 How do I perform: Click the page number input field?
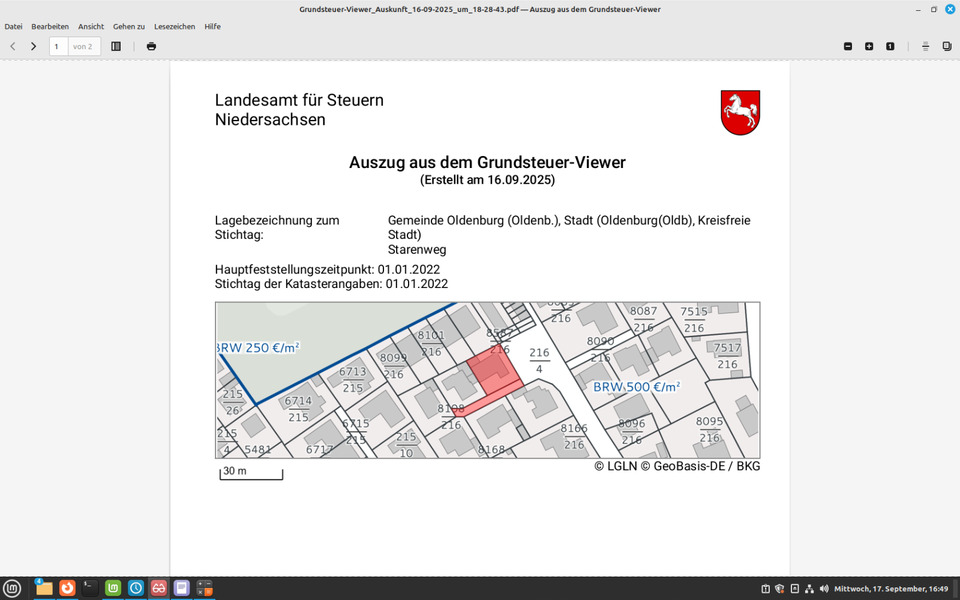coord(58,46)
